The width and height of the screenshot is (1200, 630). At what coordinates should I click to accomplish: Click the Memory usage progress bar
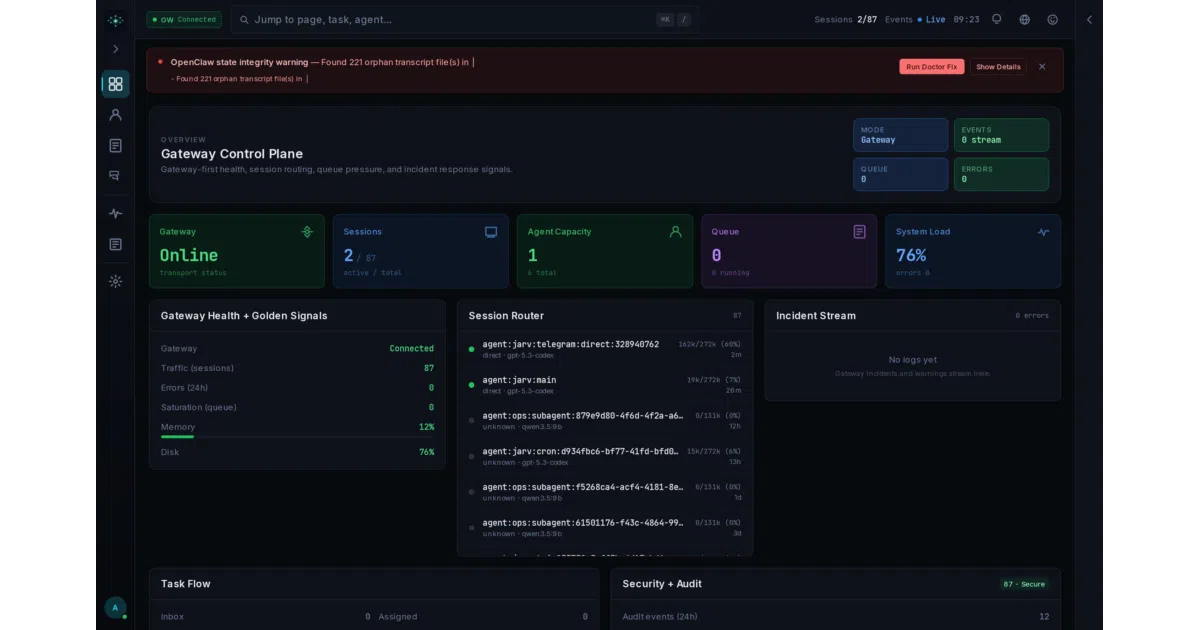pyautogui.click(x=297, y=436)
